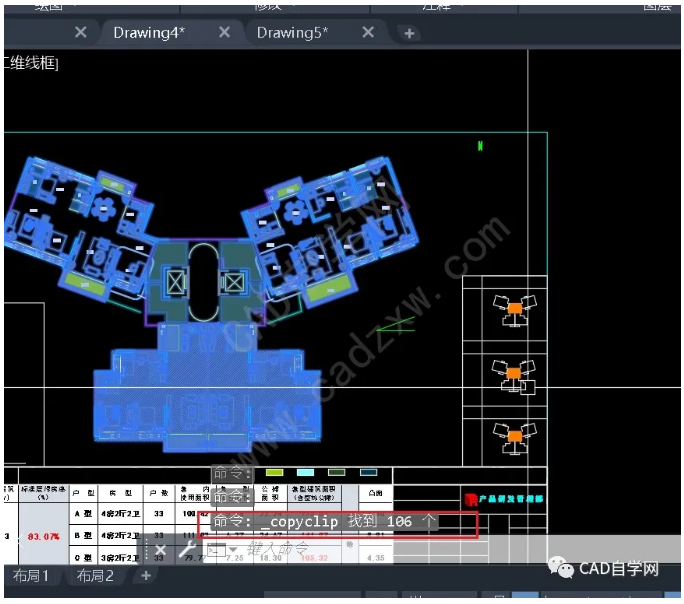The width and height of the screenshot is (684, 604).
Task: Click the middle orange unit thumbnail
Action: [x=514, y=373]
